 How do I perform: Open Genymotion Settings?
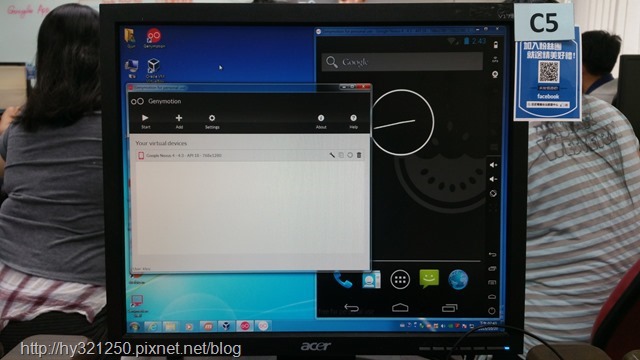coord(212,121)
